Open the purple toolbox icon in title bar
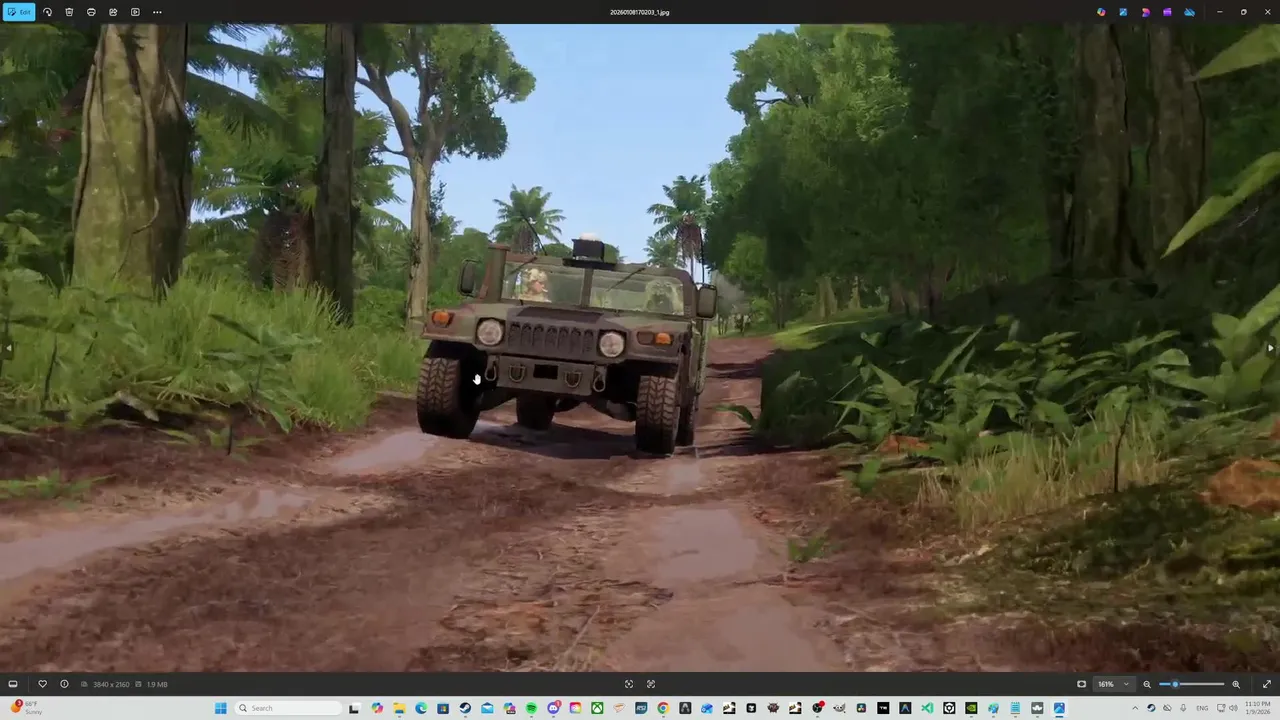This screenshot has height=720, width=1280. [1167, 12]
